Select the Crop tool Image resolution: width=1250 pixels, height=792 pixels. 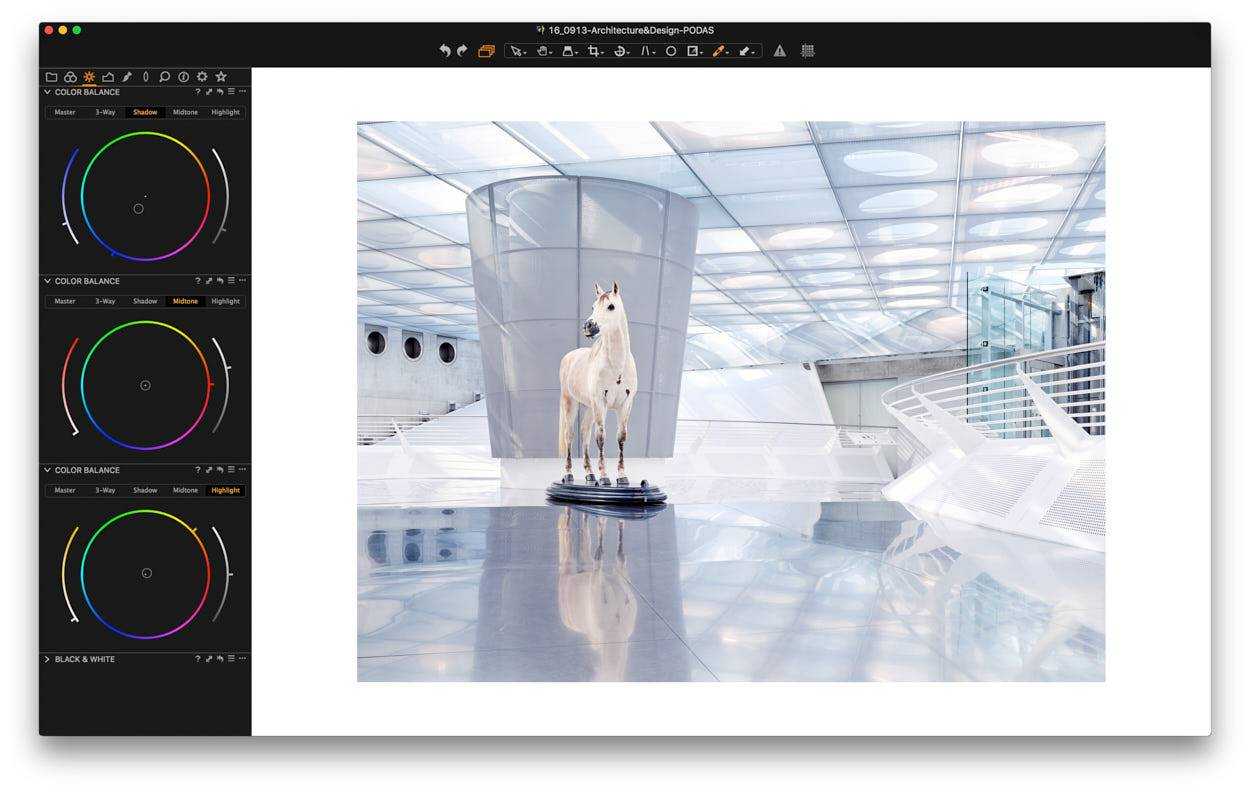point(594,51)
